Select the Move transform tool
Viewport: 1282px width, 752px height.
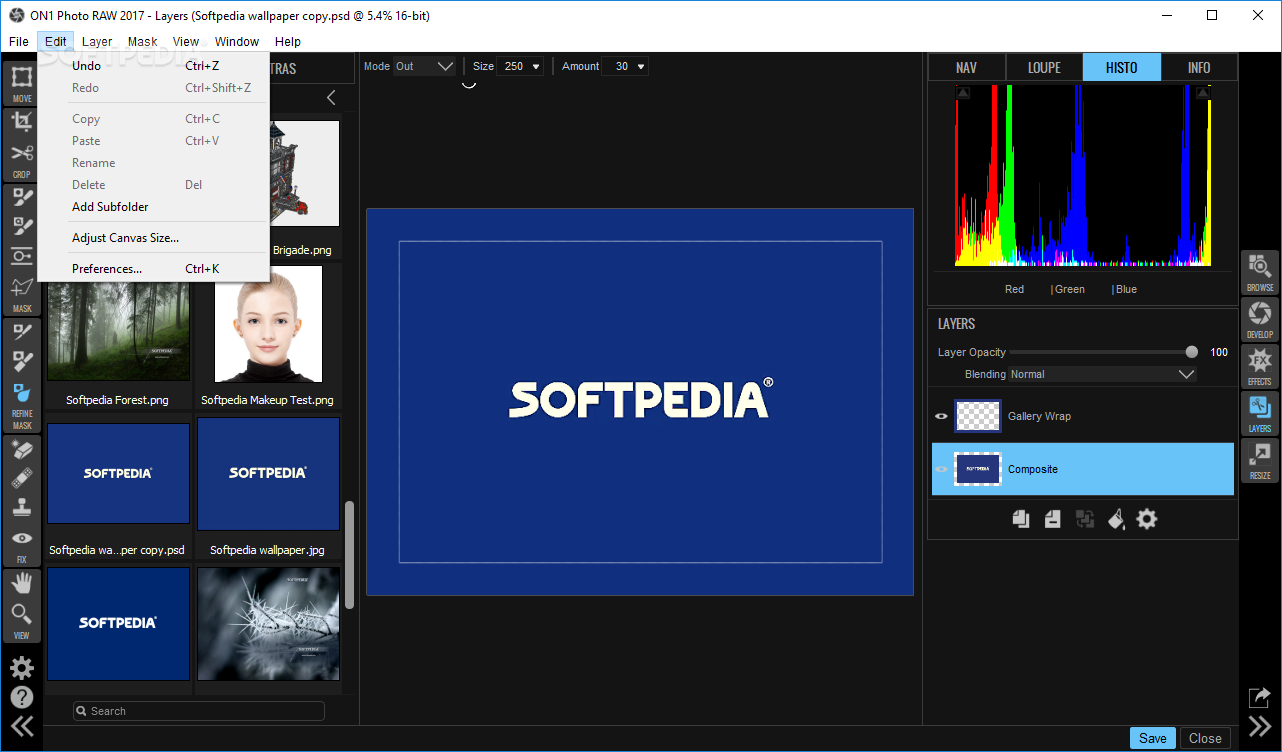pyautogui.click(x=22, y=80)
